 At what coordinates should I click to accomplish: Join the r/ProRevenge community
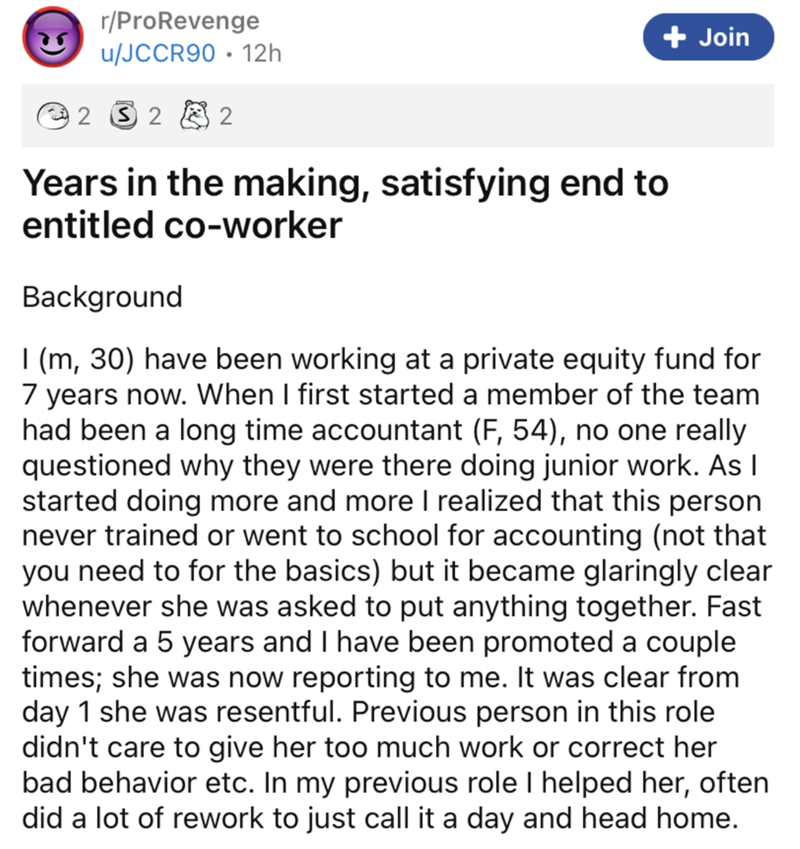(708, 37)
